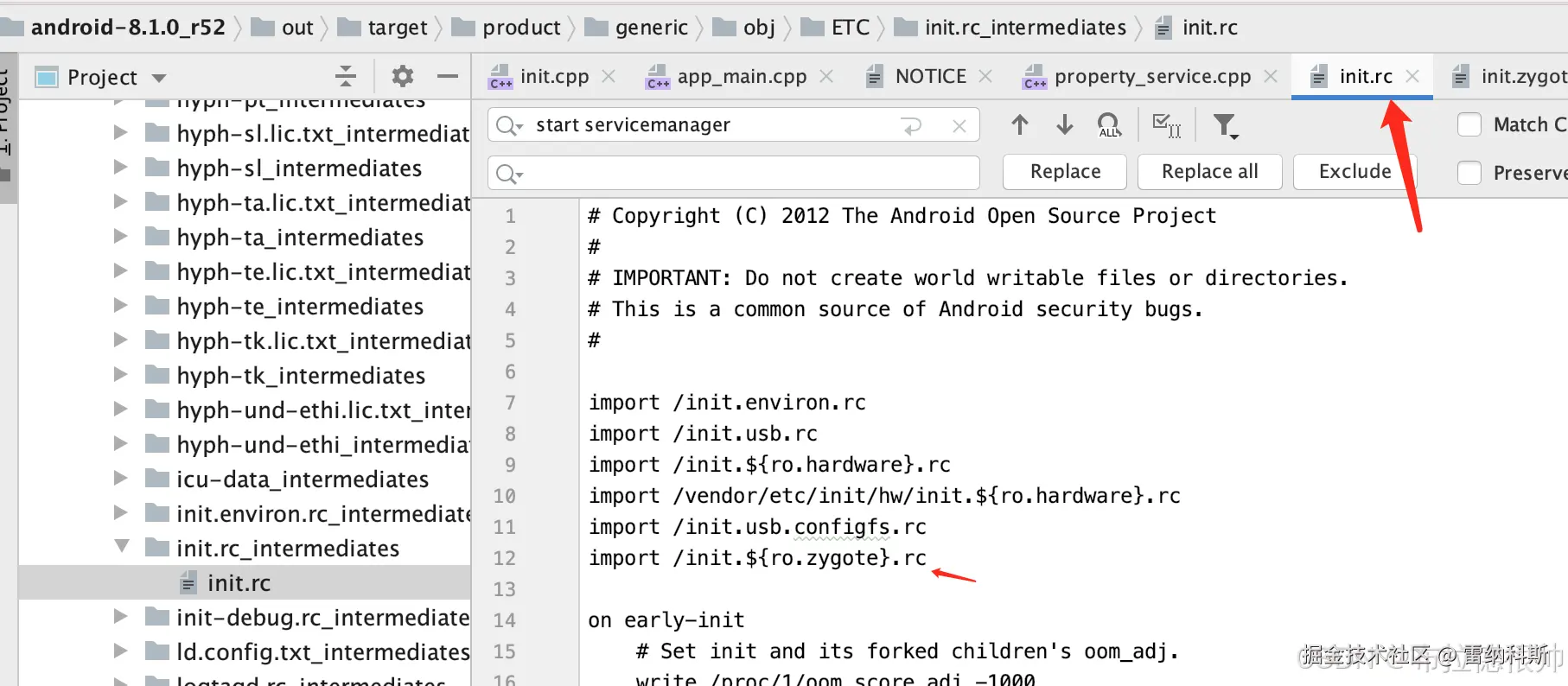Screen dimensions: 1568x686
Task: Click the collapse all icon in Project panel
Action: 346,77
